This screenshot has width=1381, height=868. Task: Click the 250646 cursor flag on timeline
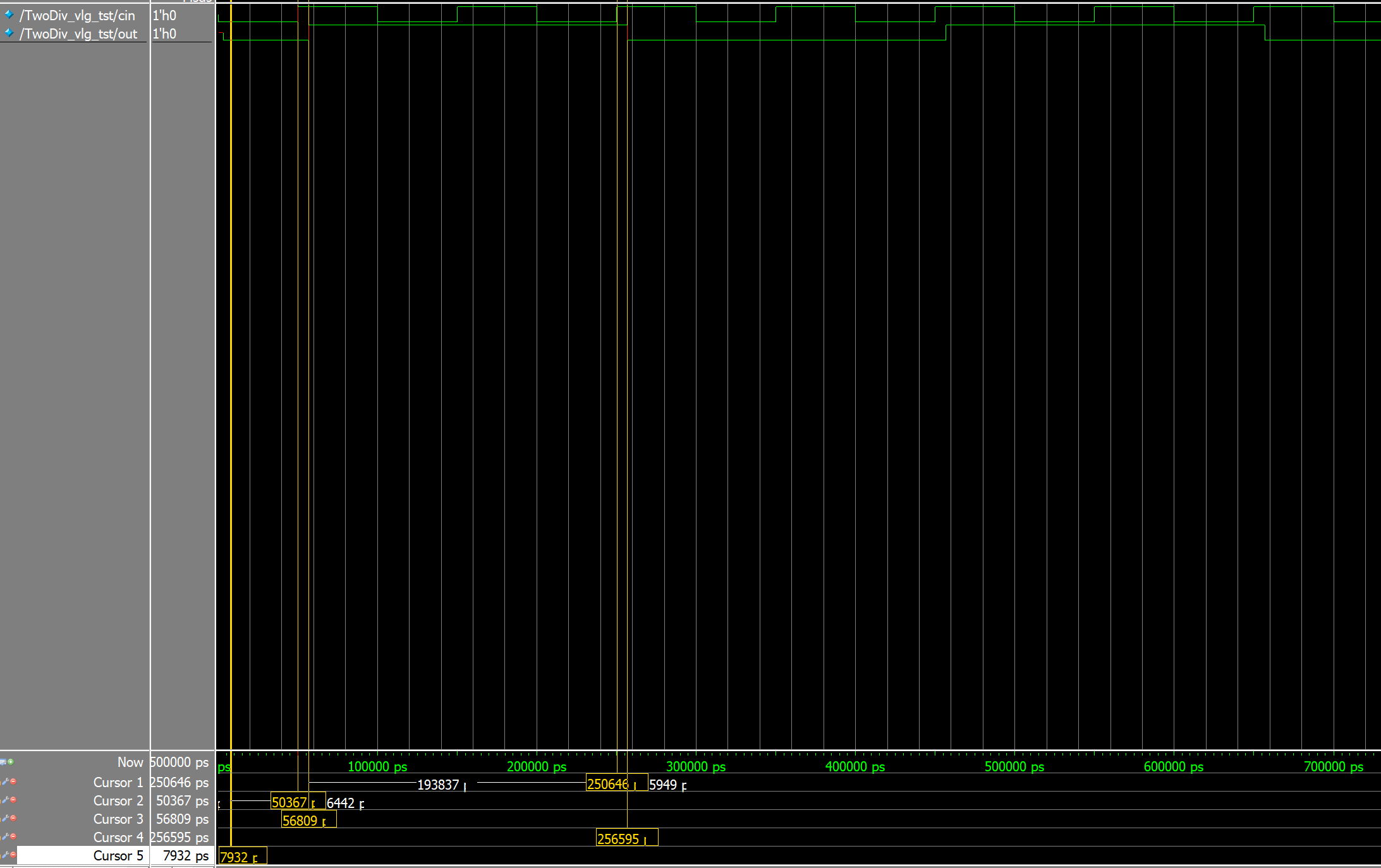pos(607,784)
